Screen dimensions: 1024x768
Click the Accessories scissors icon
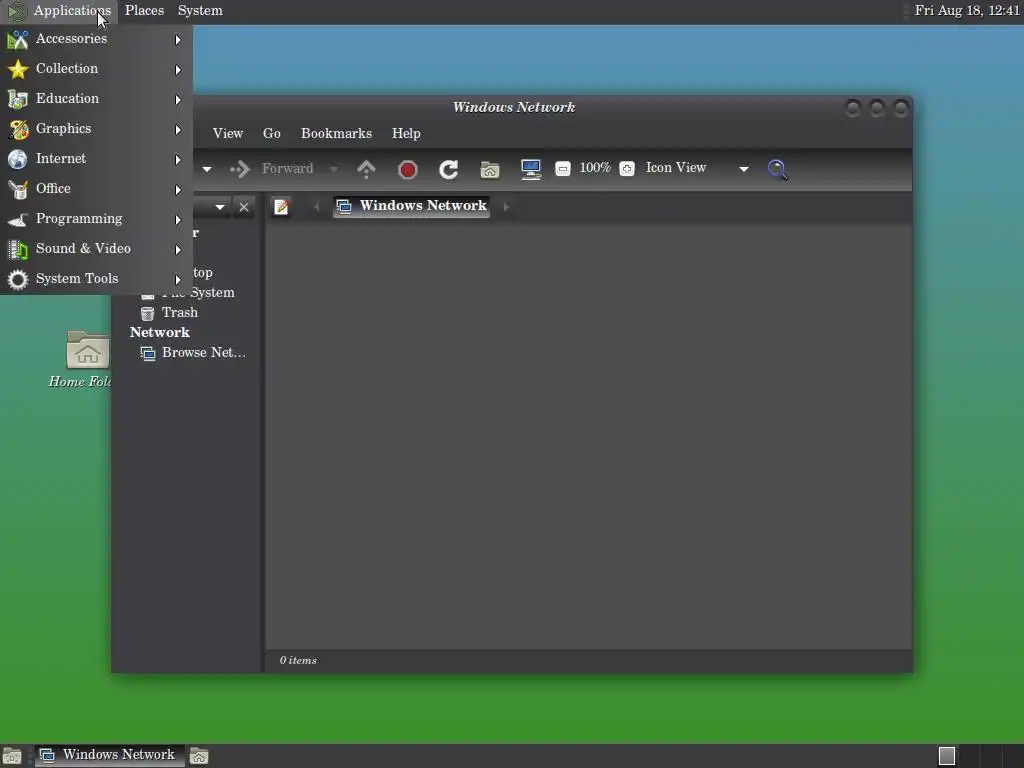click(x=18, y=40)
